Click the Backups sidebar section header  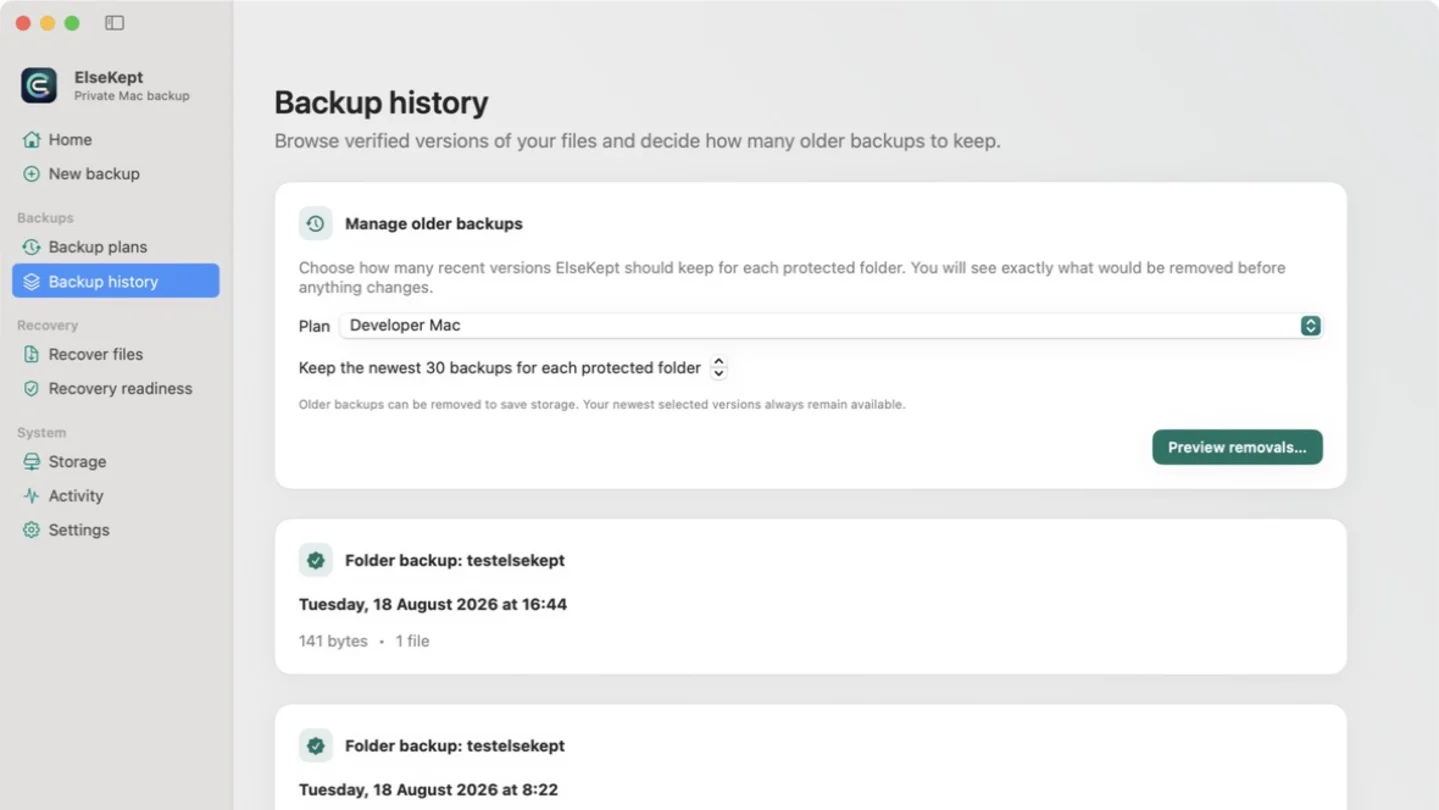point(45,218)
